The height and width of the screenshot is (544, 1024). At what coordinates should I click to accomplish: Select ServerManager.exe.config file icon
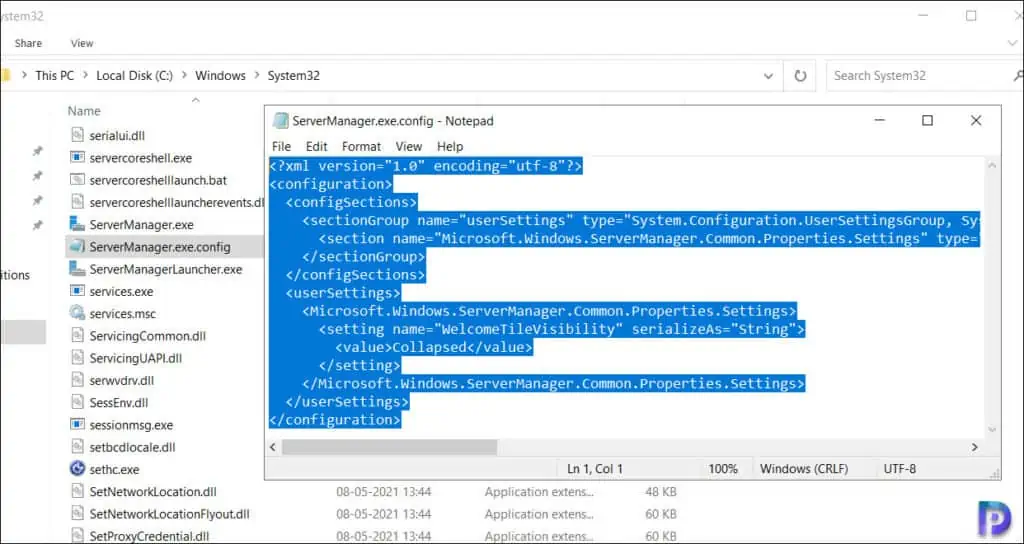(78, 247)
